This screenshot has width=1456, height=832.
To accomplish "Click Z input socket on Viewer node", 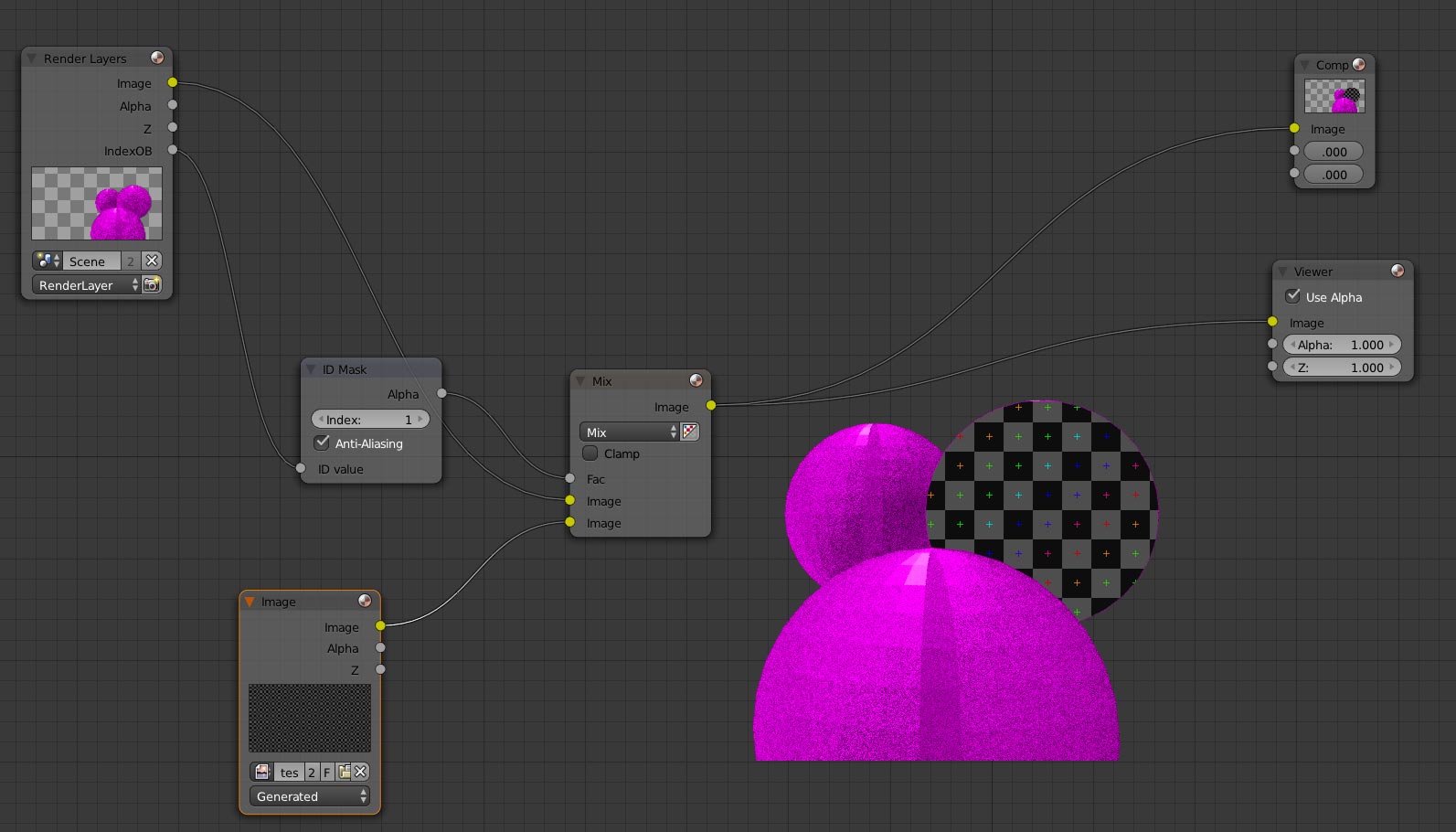I will [1272, 366].
